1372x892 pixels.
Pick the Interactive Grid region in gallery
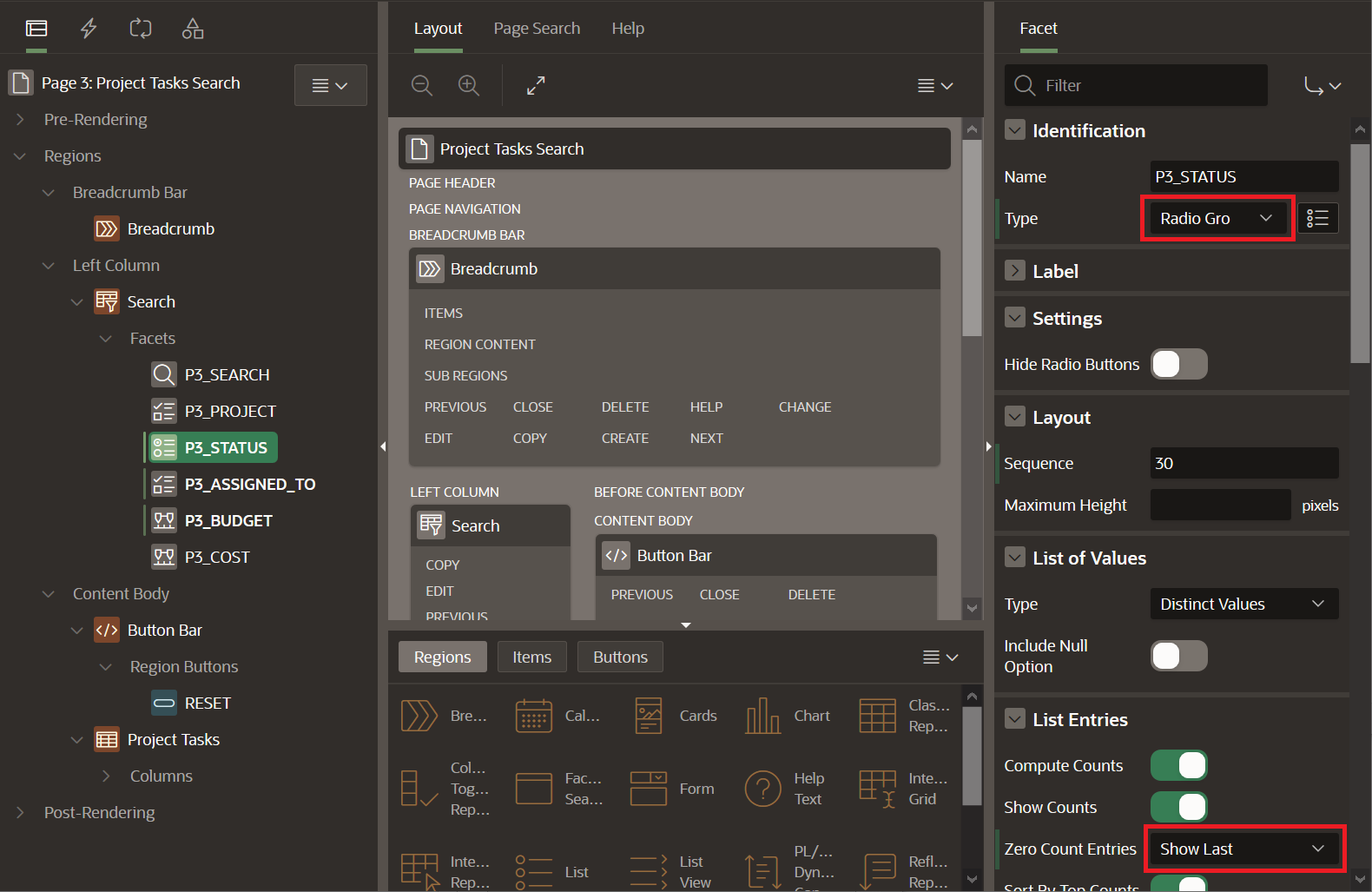click(x=905, y=789)
